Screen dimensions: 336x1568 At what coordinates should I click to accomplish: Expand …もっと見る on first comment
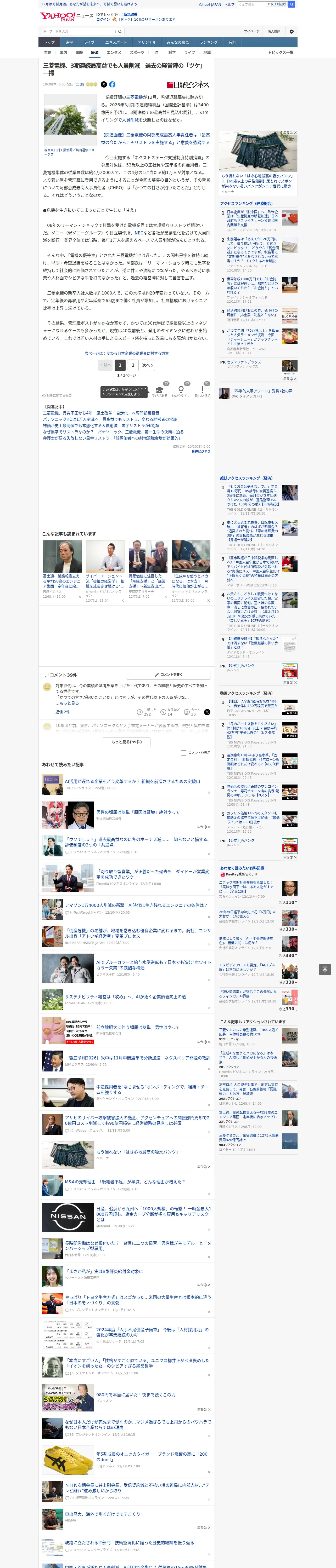67,703
